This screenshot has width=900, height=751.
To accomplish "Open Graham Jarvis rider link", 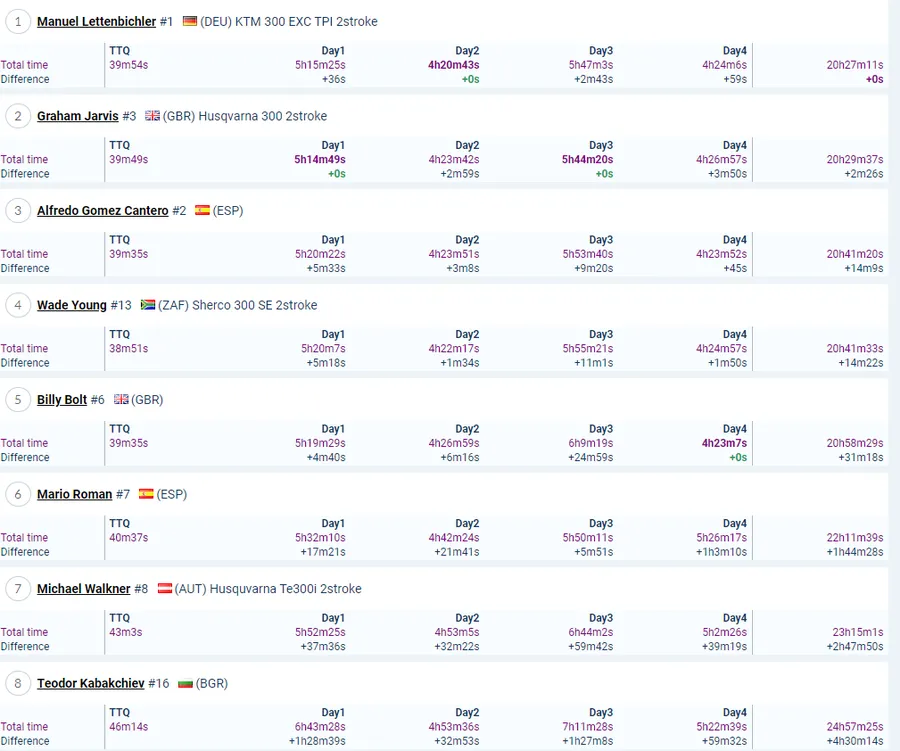I will coord(78,116).
